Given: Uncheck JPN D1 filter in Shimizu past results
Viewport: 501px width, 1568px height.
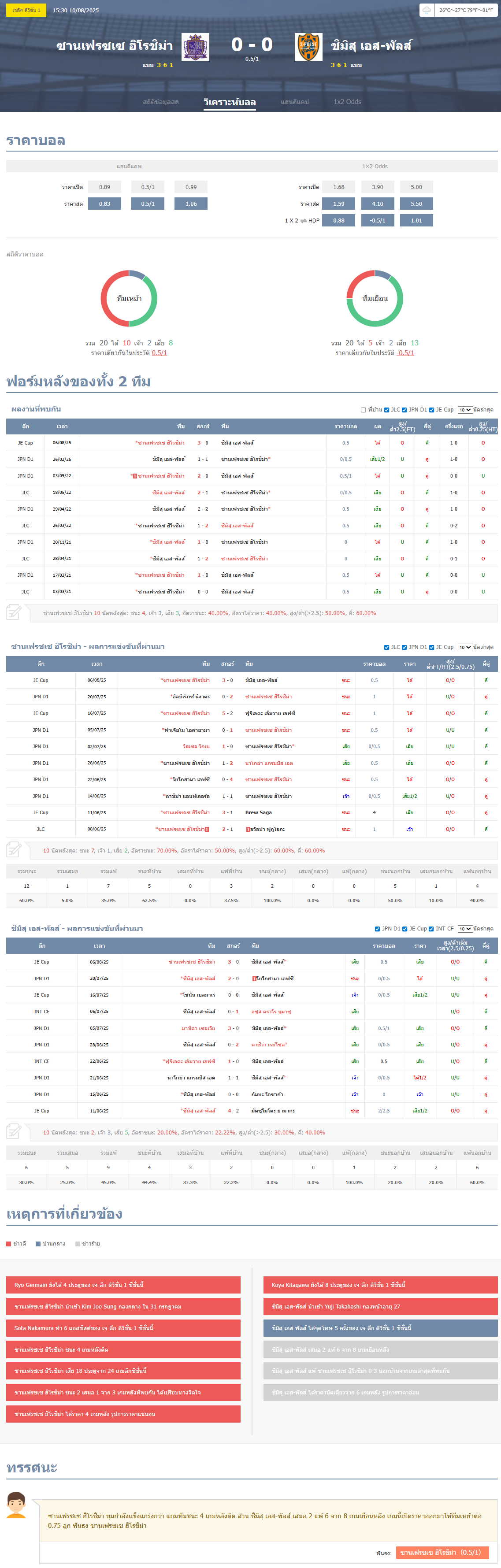Looking at the screenshot, I should point(378,929).
